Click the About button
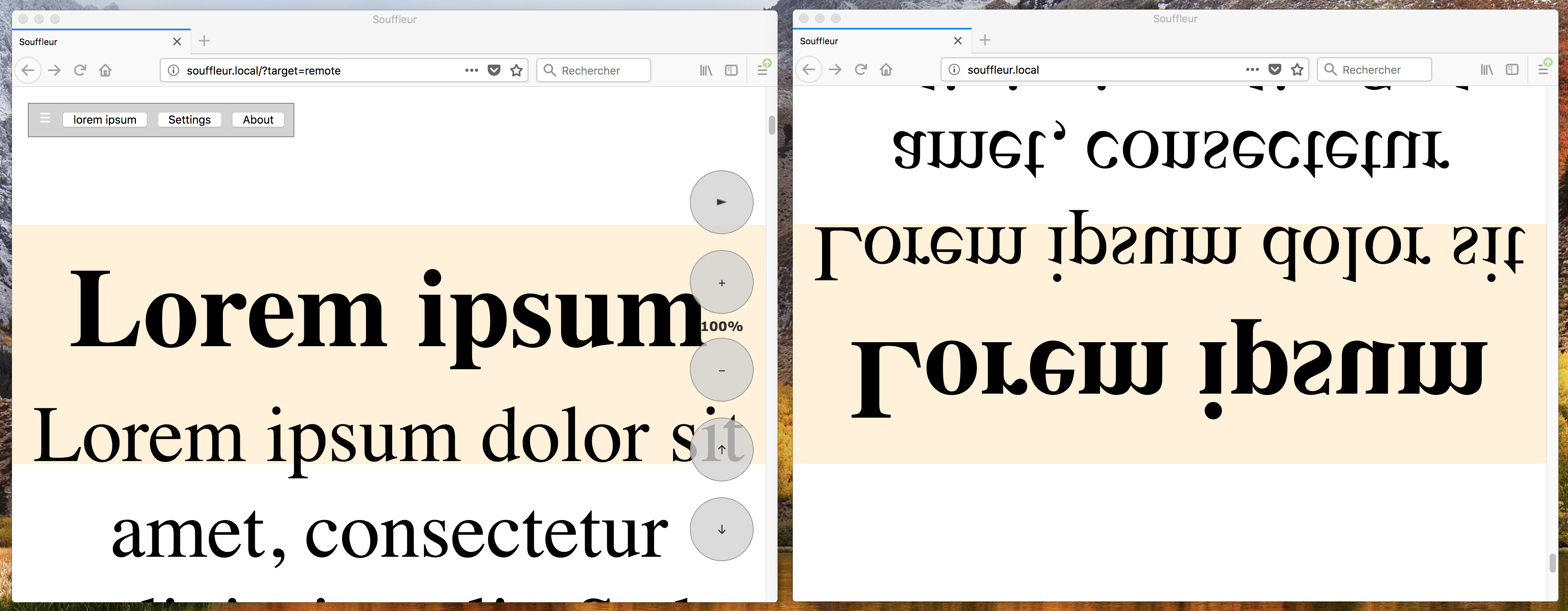The height and width of the screenshot is (611, 1568). coord(258,120)
